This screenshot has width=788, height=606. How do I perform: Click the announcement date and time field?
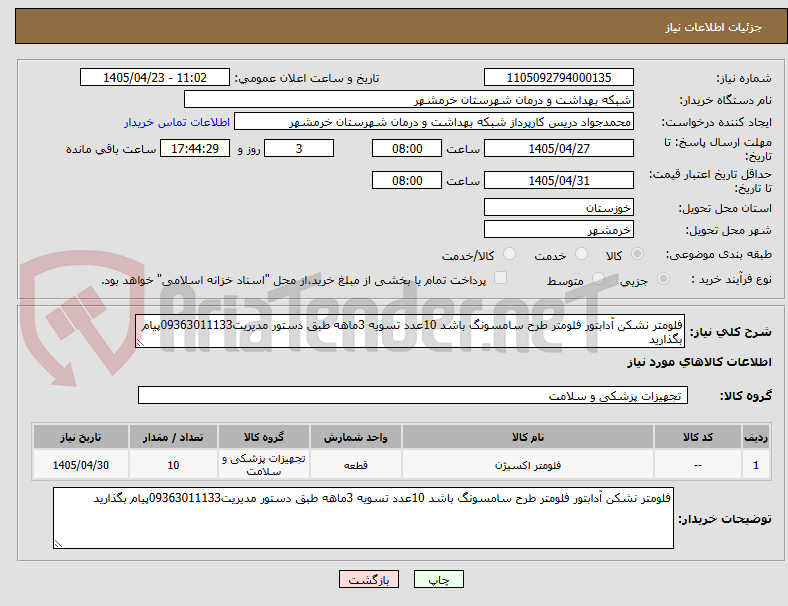pos(155,77)
